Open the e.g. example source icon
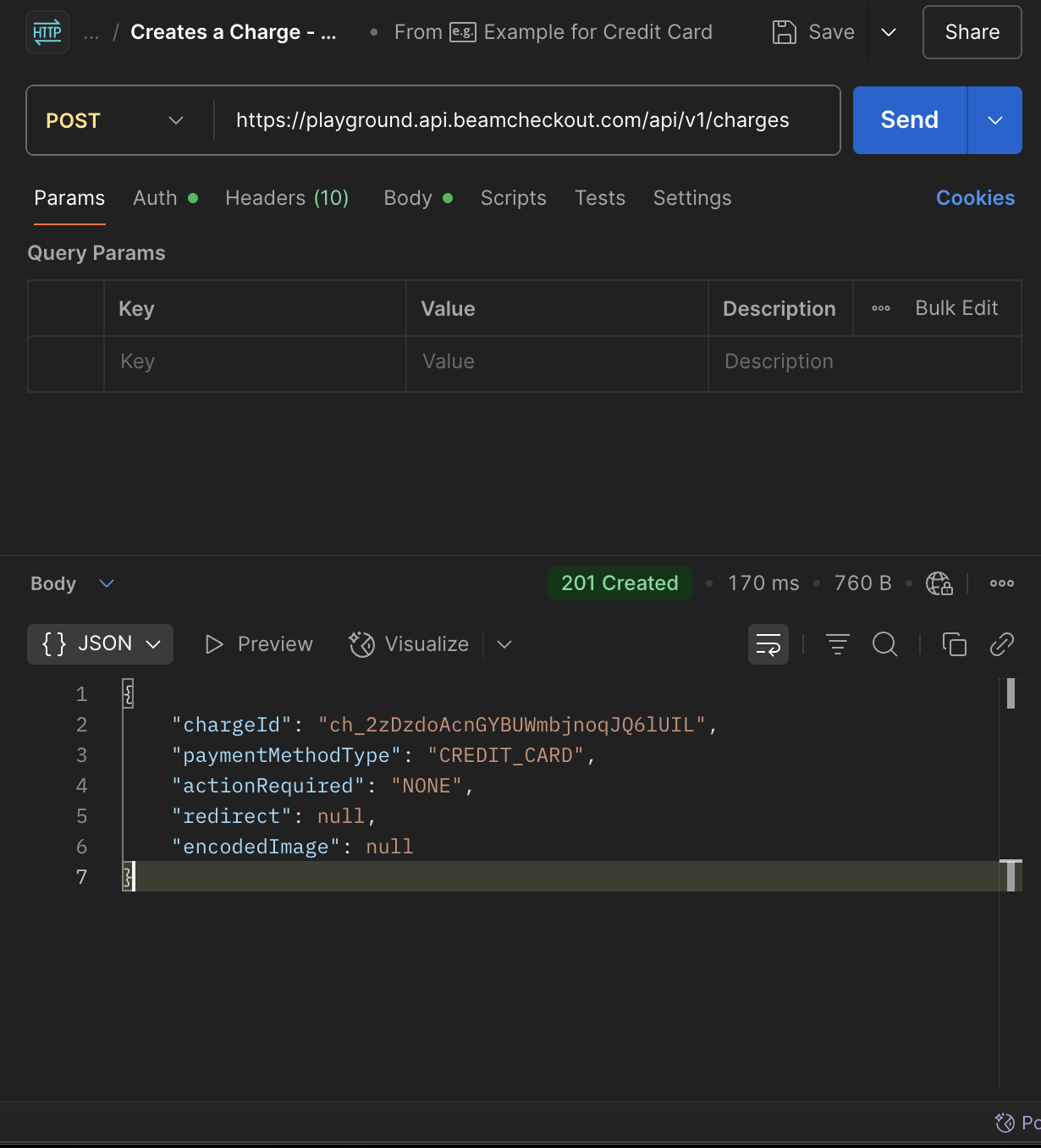The image size is (1041, 1148). click(x=463, y=32)
